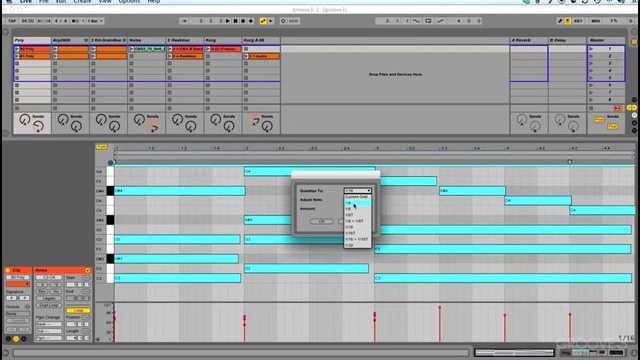The height and width of the screenshot is (360, 640).
Task: Click the Punch-In switch in transport bar
Action: point(416,21)
